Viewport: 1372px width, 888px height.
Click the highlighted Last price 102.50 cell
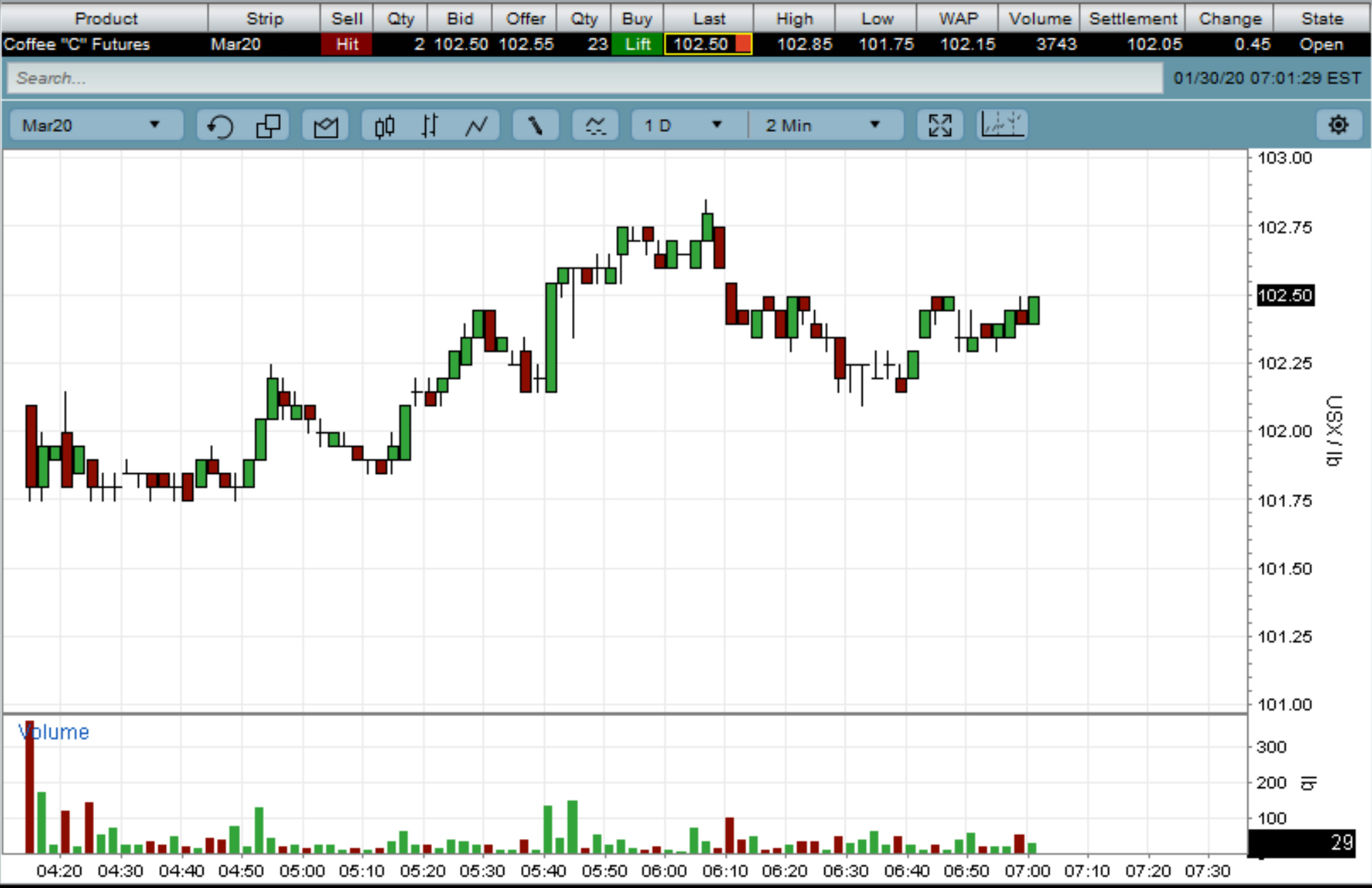[707, 45]
